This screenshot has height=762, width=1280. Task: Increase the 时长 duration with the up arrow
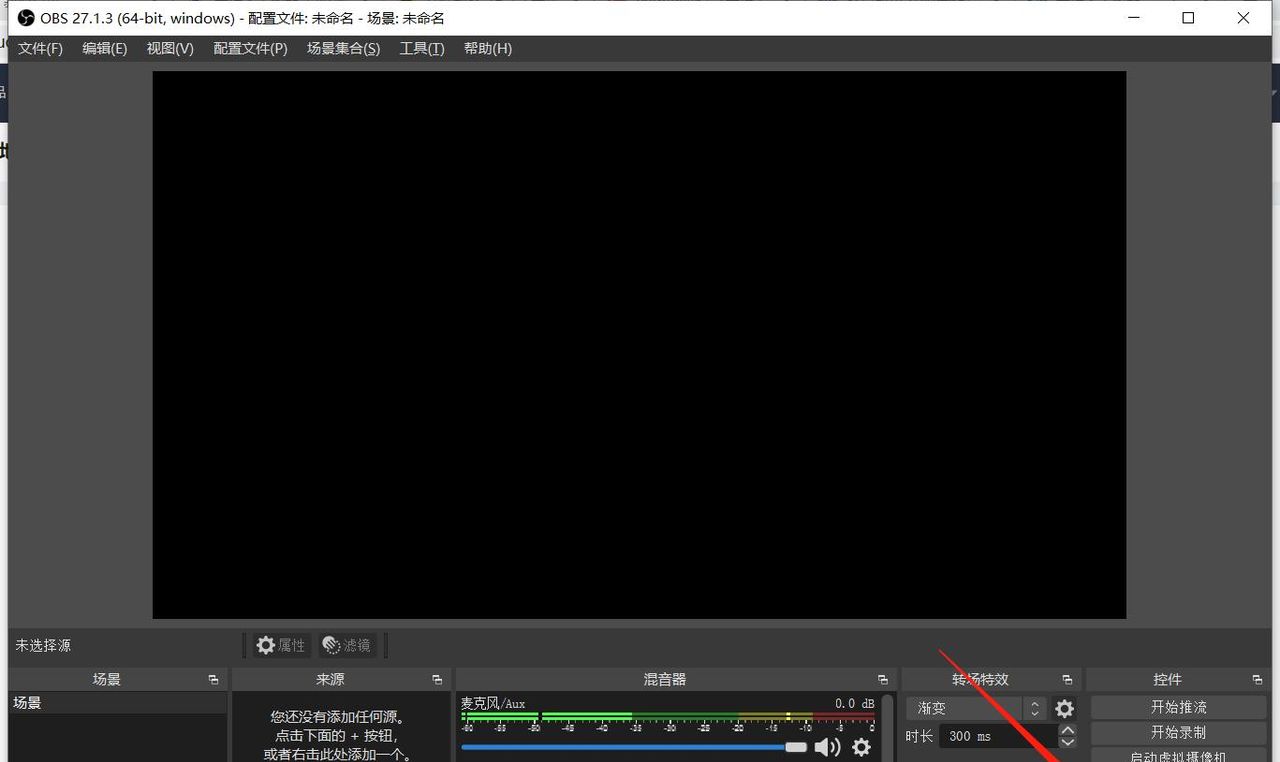pyautogui.click(x=1068, y=731)
